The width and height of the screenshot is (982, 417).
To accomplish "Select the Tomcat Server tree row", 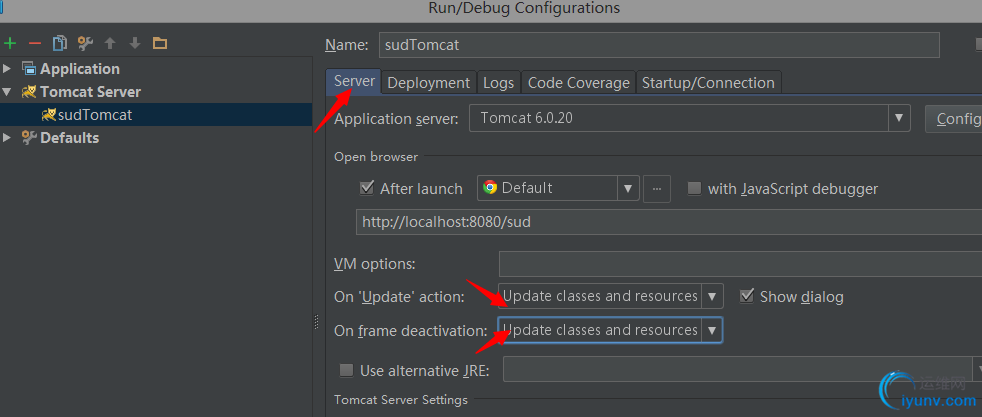I will pyautogui.click(x=156, y=91).
